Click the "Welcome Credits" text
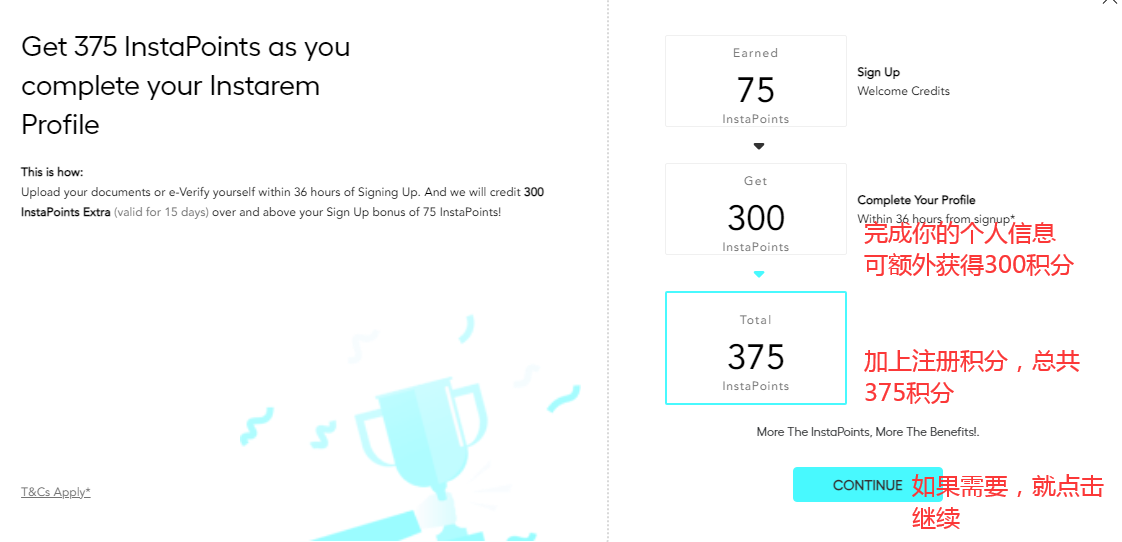The width and height of the screenshot is (1122, 542). [903, 91]
